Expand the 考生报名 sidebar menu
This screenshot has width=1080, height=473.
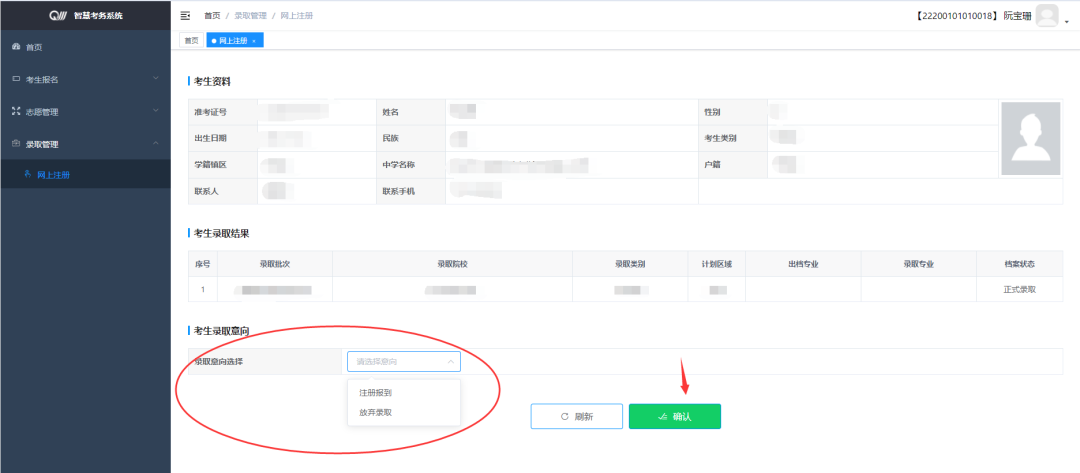[156, 79]
